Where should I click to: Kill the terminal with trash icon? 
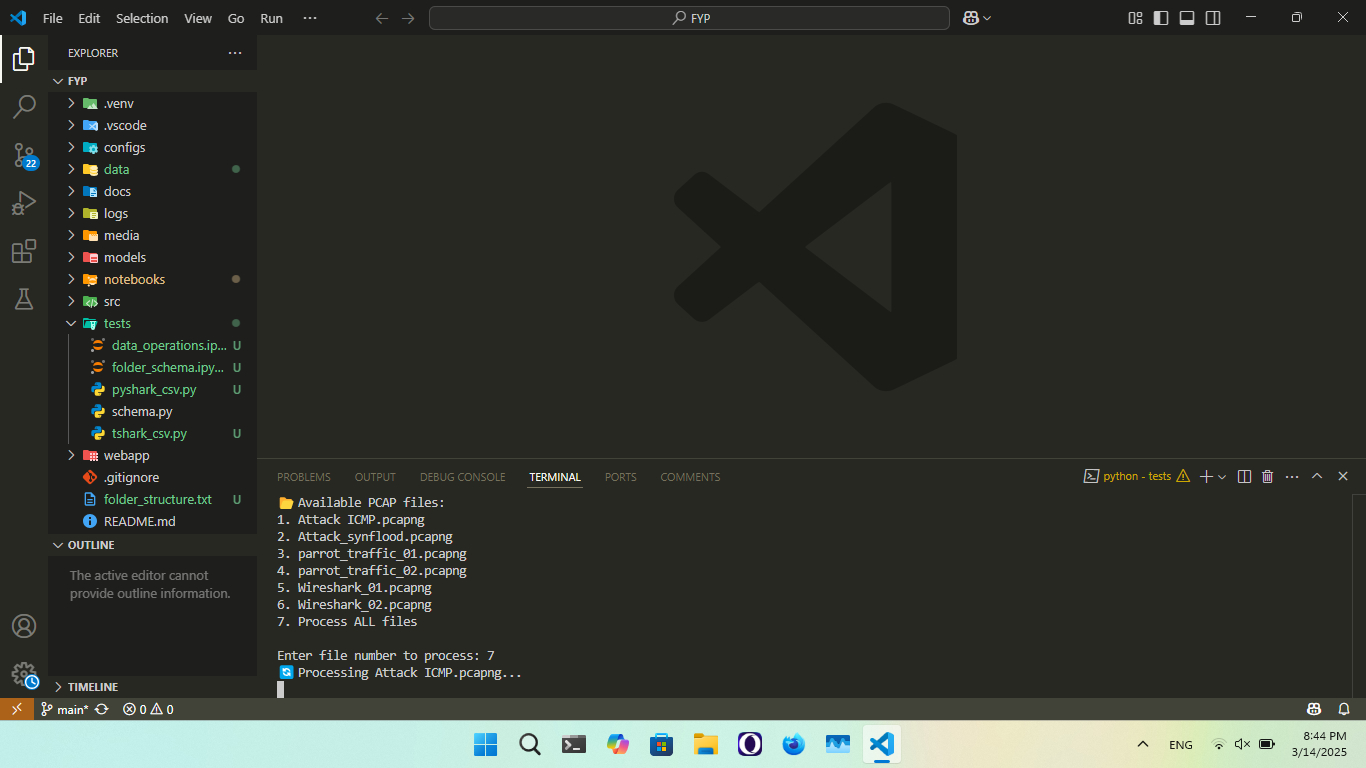(x=1268, y=477)
